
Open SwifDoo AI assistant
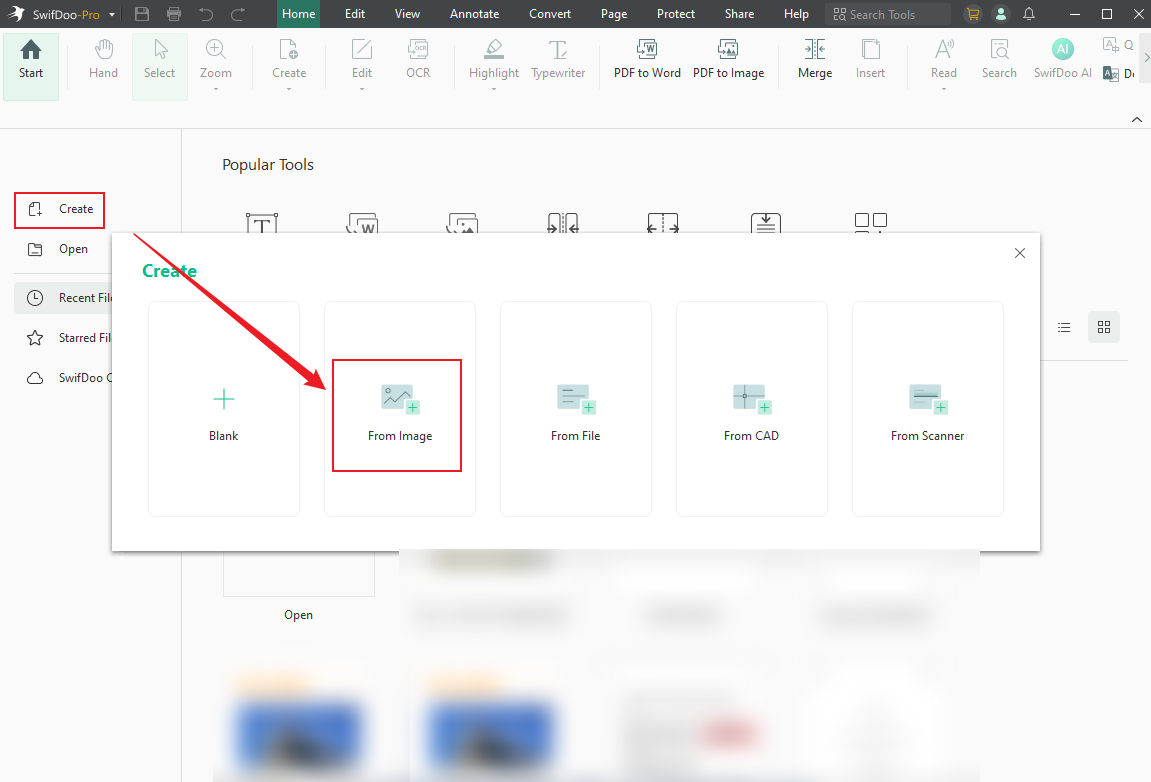click(1062, 63)
